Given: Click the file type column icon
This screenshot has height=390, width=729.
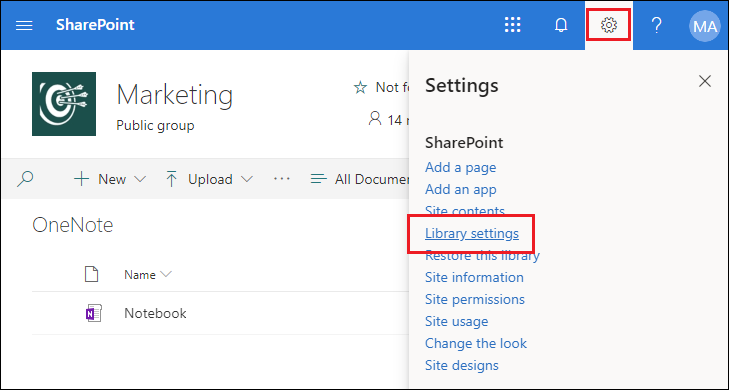Looking at the screenshot, I should point(92,274).
